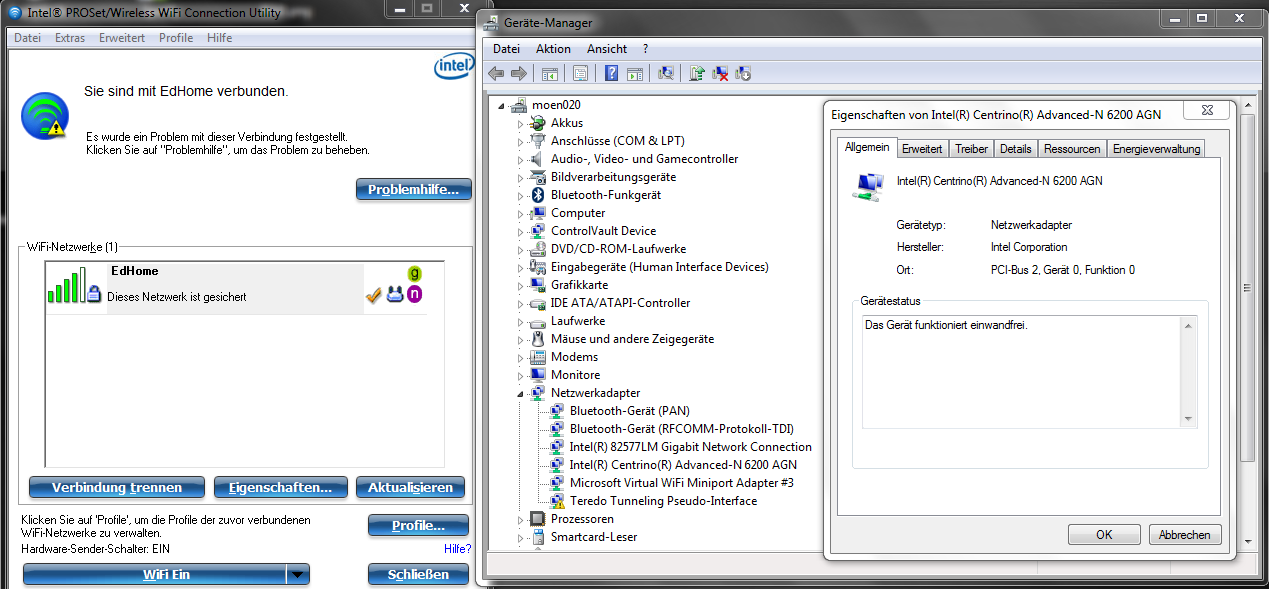
Task: Toggle the action pane toolbar icon
Action: 634,73
